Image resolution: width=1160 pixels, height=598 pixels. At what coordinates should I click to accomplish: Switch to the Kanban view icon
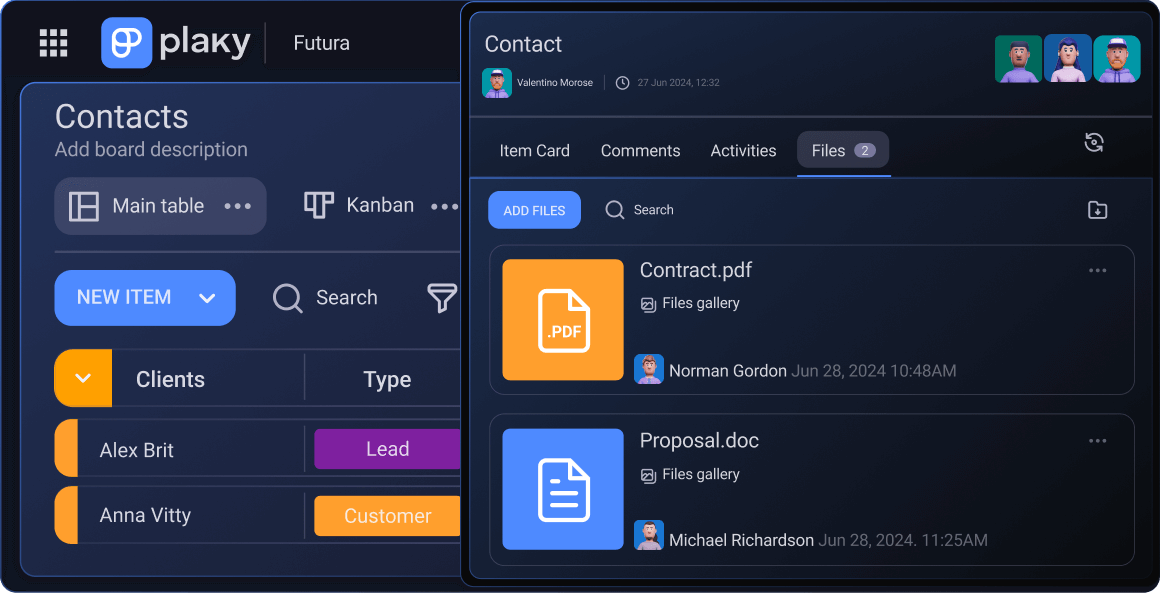pyautogui.click(x=318, y=205)
